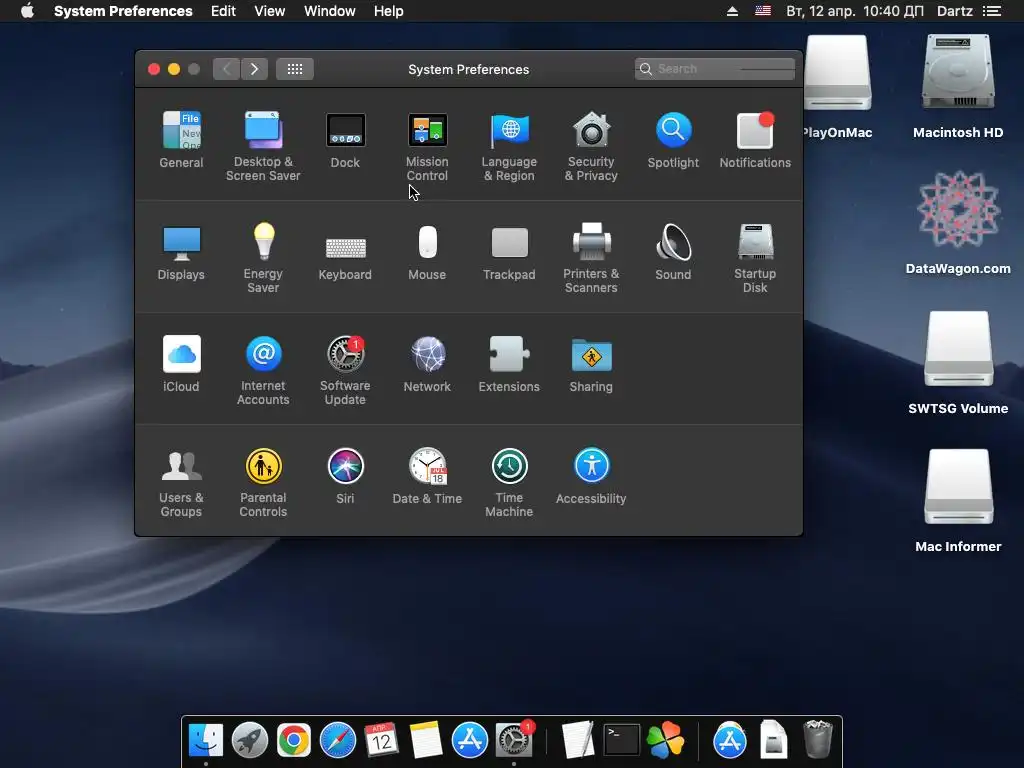The width and height of the screenshot is (1024, 768).
Task: Open Language & Region settings
Action: coord(509,146)
